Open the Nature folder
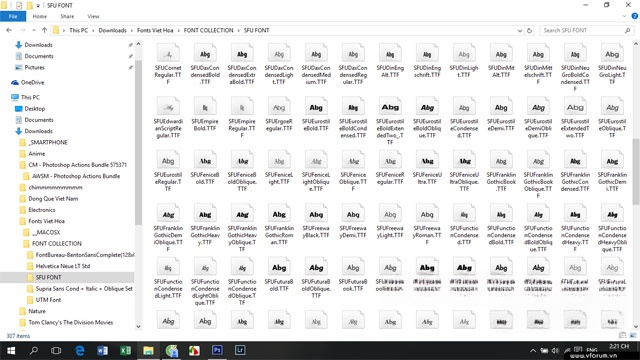Image resolution: width=640 pixels, height=360 pixels. pyautogui.click(x=37, y=311)
